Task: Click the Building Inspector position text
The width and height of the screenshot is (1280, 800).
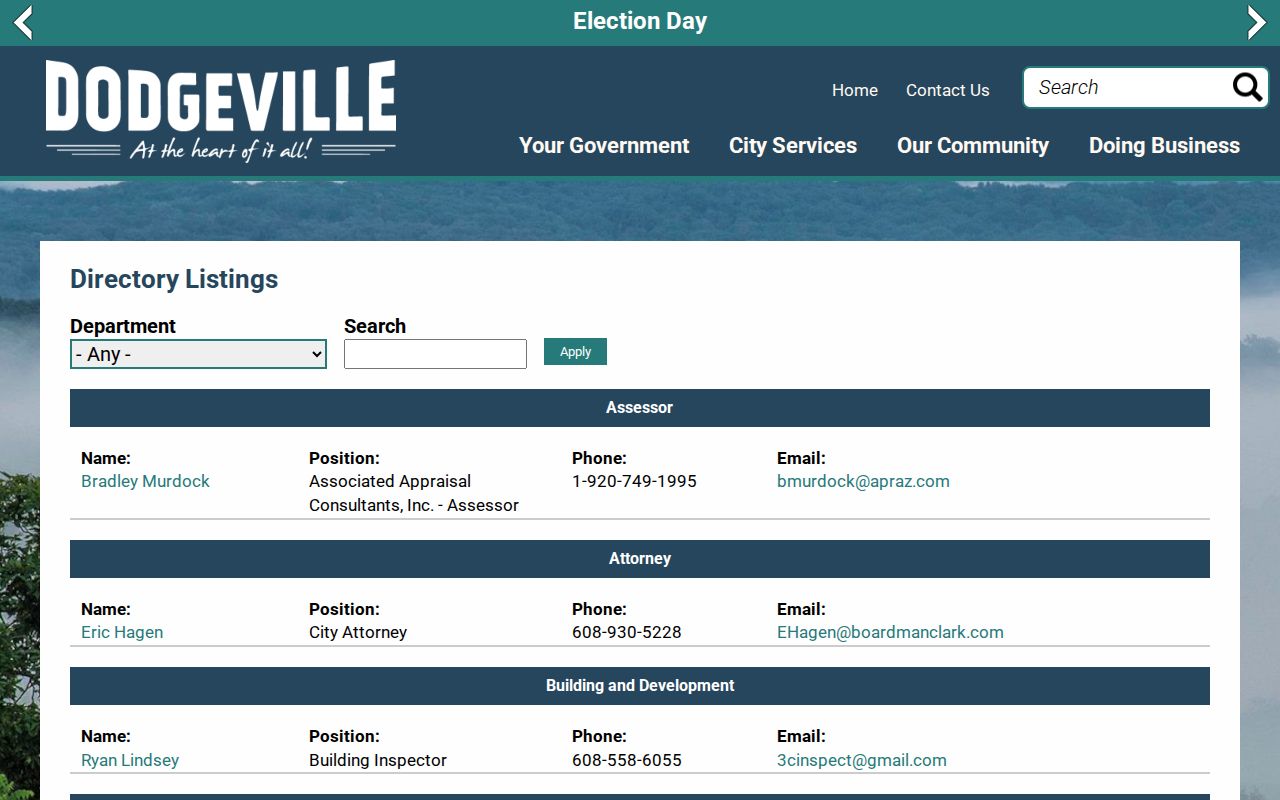Action: pos(378,760)
